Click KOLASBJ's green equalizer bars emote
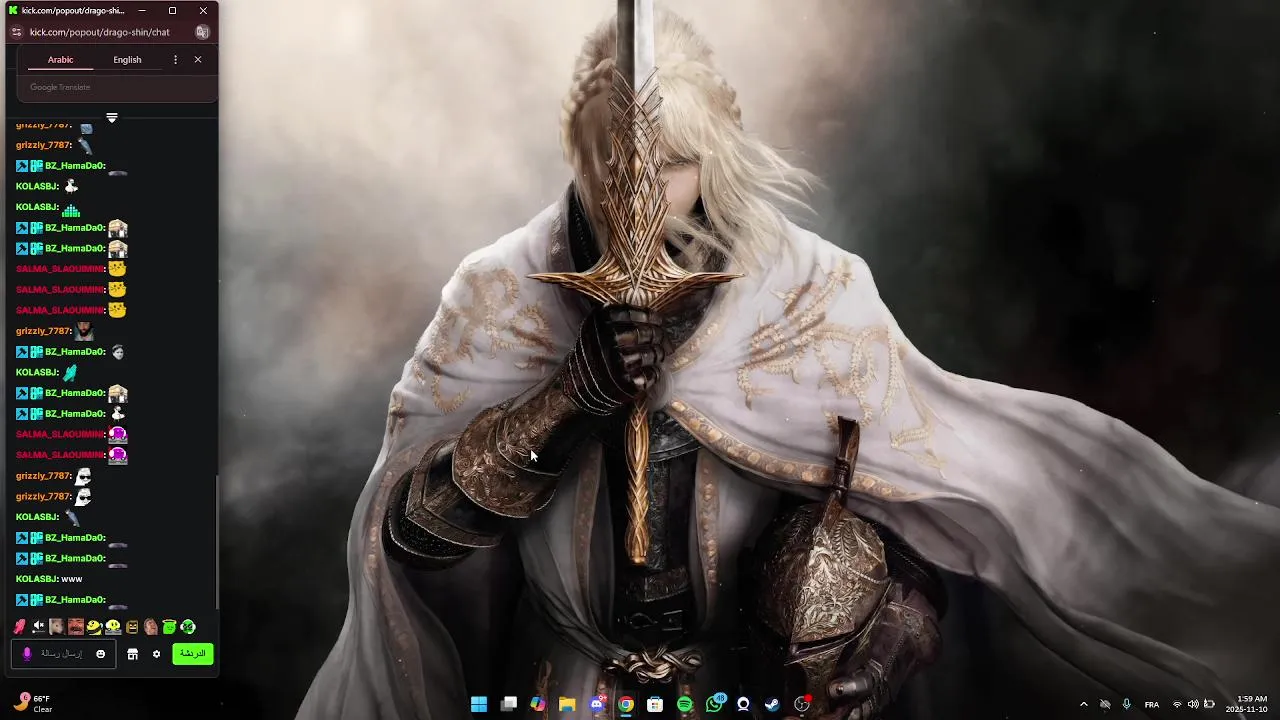This screenshot has height=720, width=1280. pyautogui.click(x=70, y=209)
